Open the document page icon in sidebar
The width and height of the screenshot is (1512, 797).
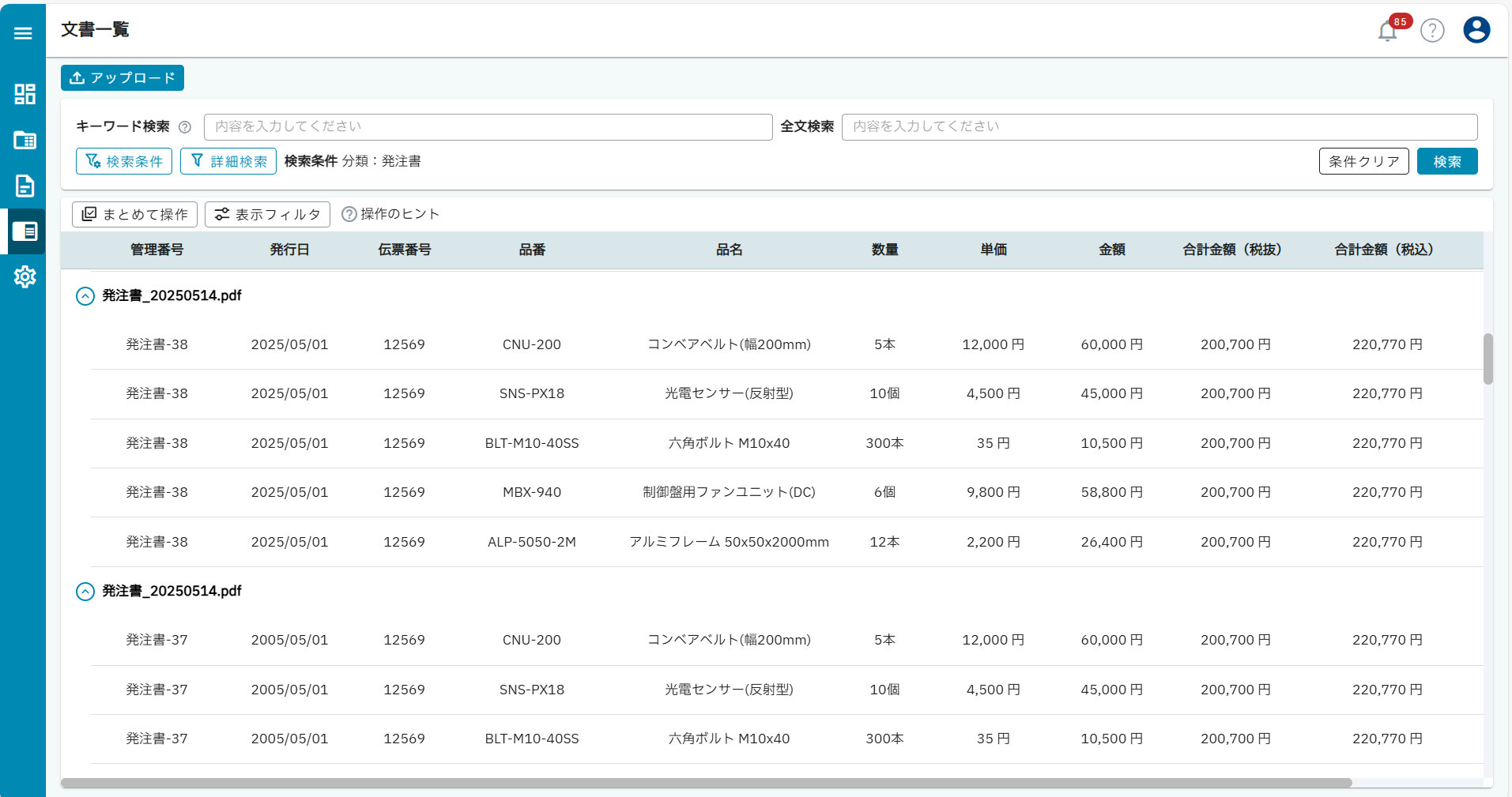click(25, 186)
